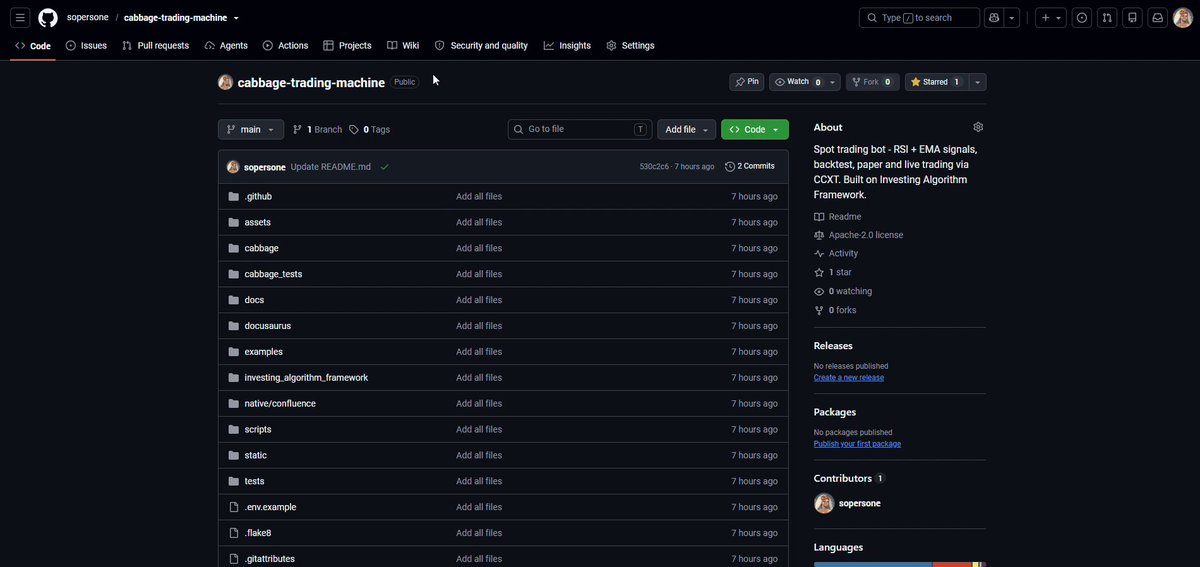The width and height of the screenshot is (1200, 567).
Task: Switch to the Agents tab
Action: 226,46
